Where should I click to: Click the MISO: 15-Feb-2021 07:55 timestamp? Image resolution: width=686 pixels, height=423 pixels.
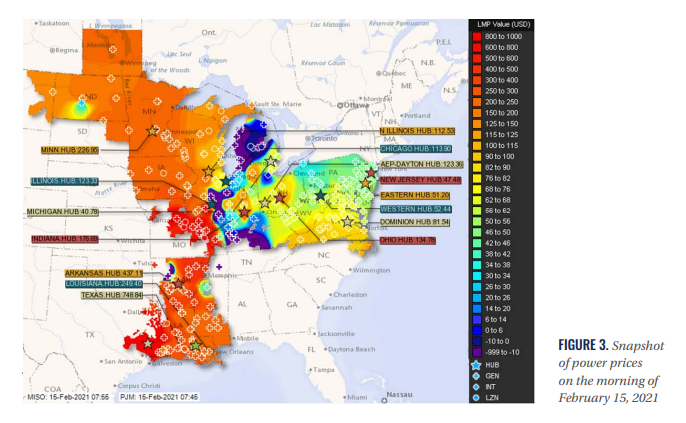coord(68,397)
